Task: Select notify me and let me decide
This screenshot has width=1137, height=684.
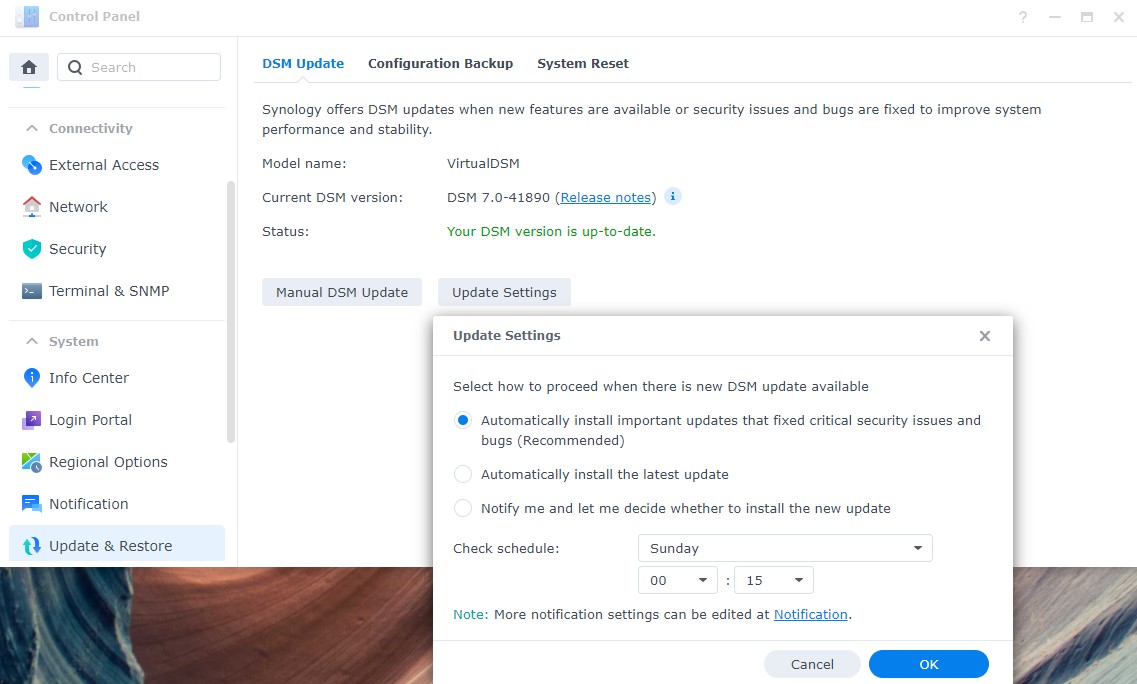Action: (x=463, y=508)
